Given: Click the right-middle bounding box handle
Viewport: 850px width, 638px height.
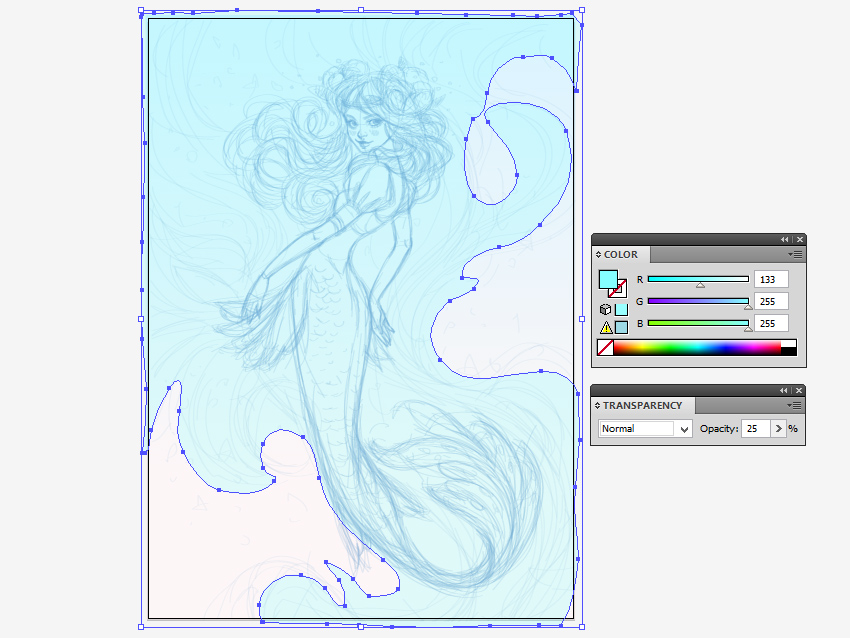Looking at the screenshot, I should (x=582, y=319).
